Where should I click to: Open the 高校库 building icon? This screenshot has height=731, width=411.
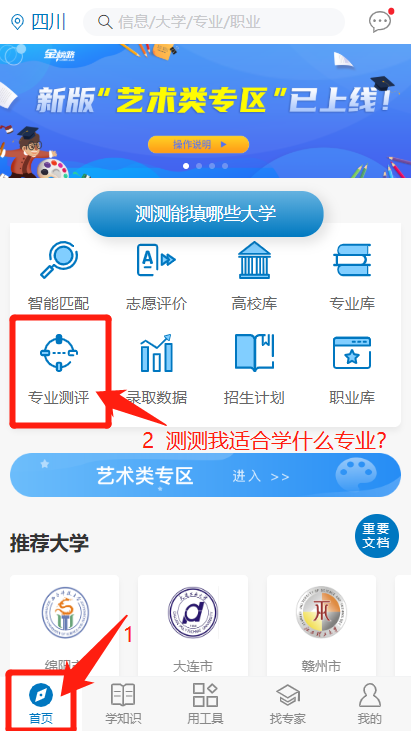(x=254, y=260)
